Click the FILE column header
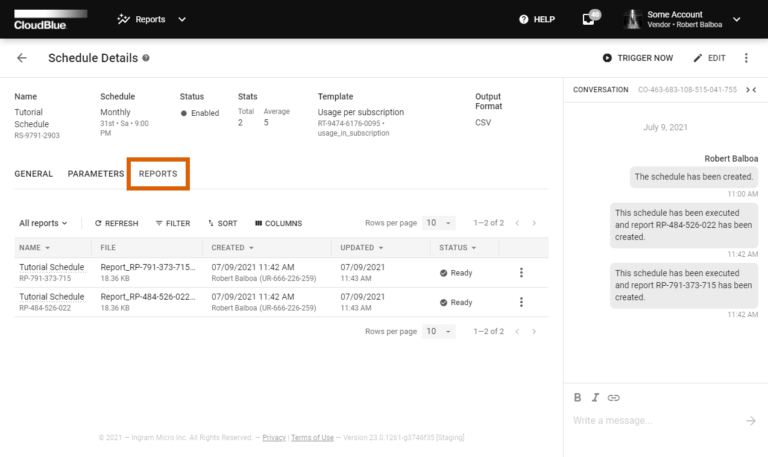Viewport: 768px width, 457px height. (108, 248)
